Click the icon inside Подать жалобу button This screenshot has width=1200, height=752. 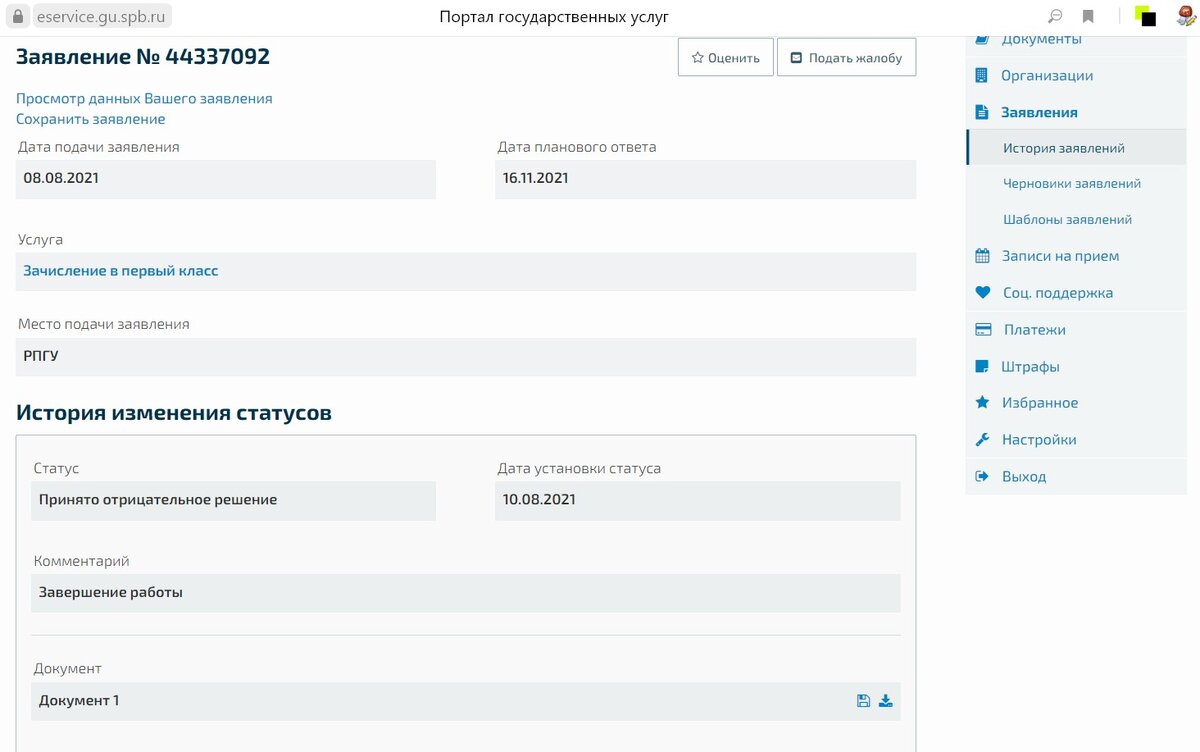click(797, 58)
